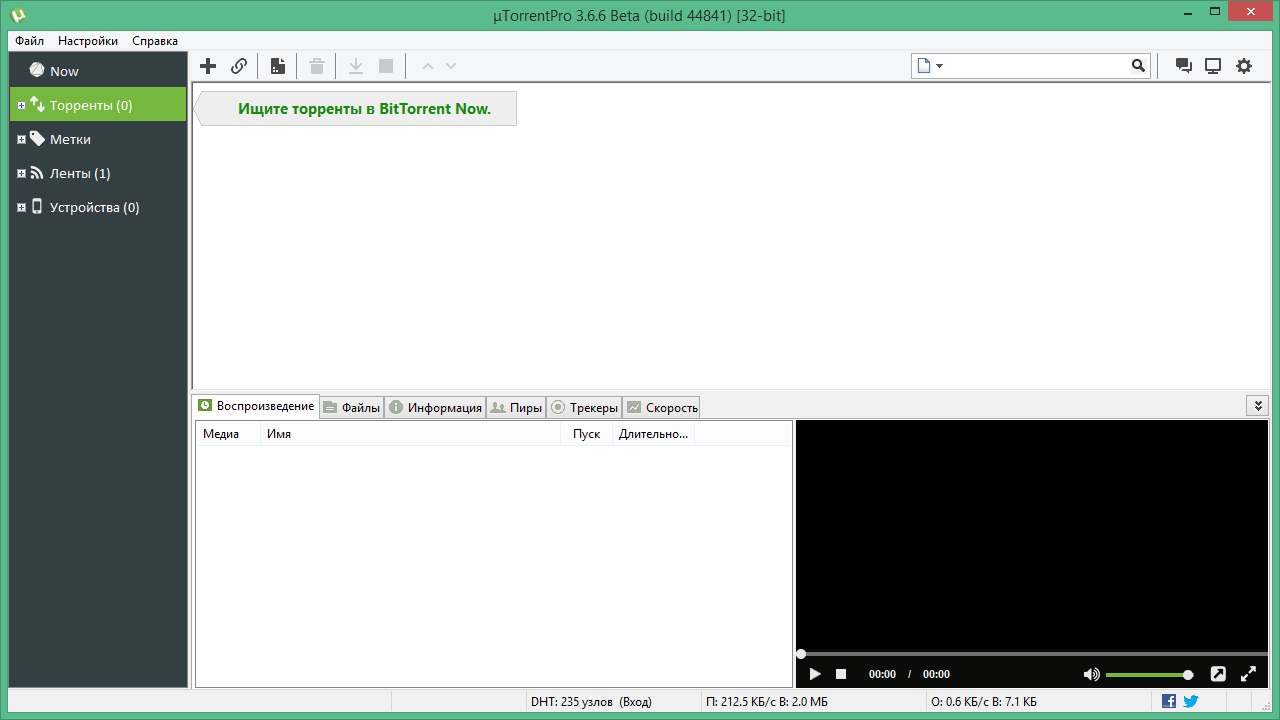The width and height of the screenshot is (1280, 720).
Task: Open the Настройки menu
Action: click(x=87, y=41)
